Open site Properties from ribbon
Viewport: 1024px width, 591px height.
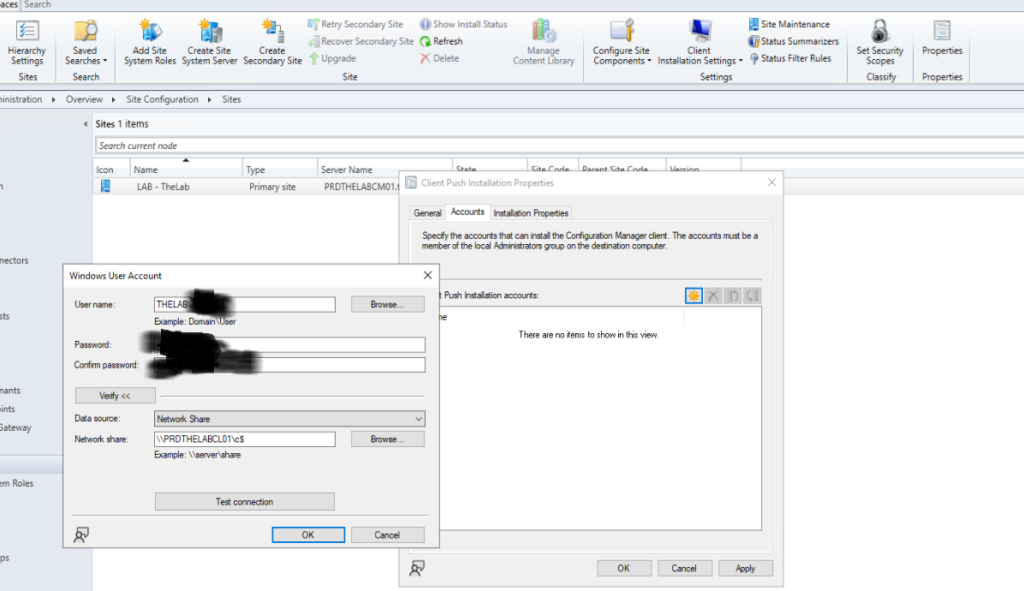942,38
